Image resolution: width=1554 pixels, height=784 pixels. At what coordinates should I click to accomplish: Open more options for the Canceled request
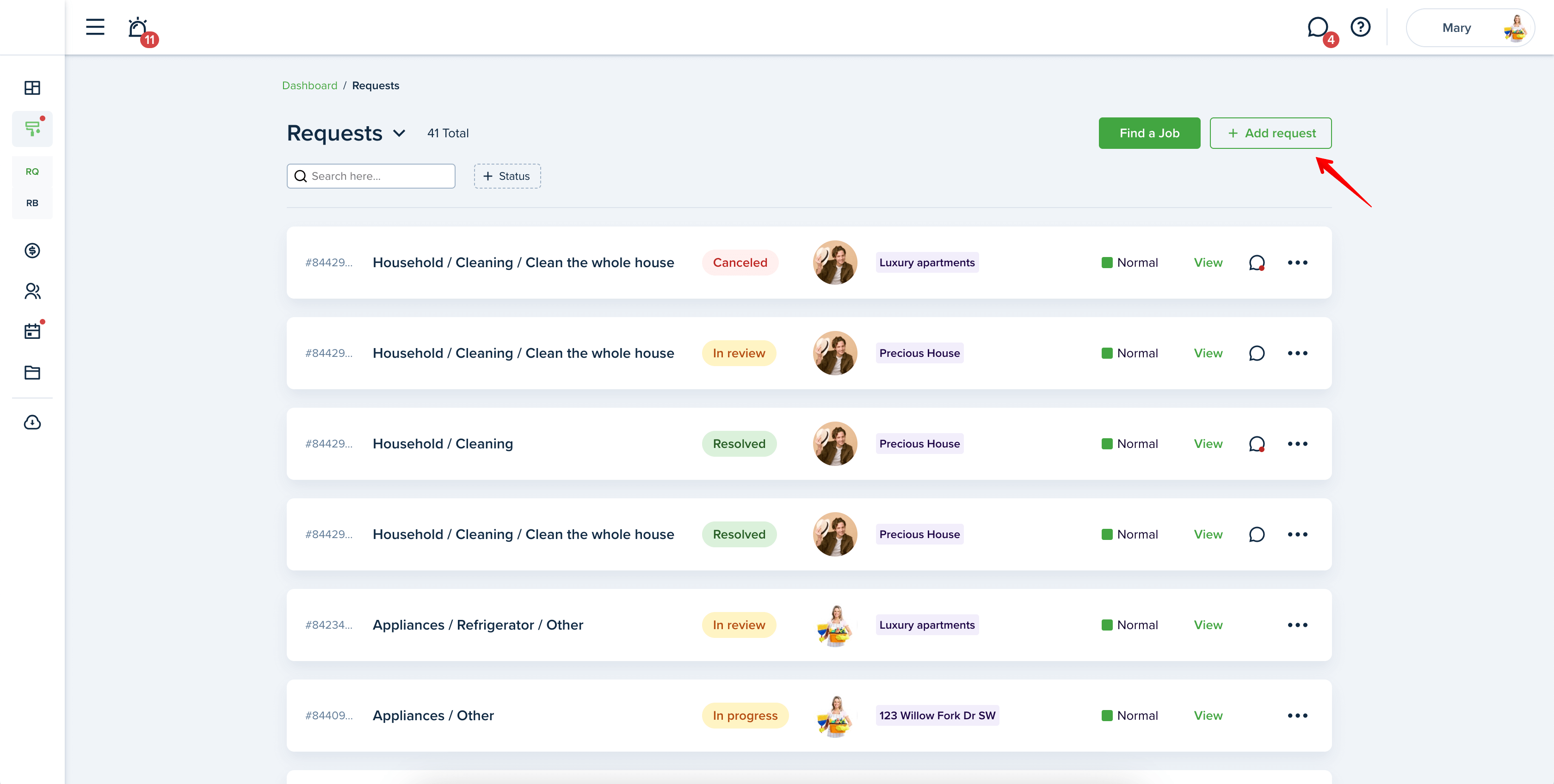pyautogui.click(x=1298, y=263)
